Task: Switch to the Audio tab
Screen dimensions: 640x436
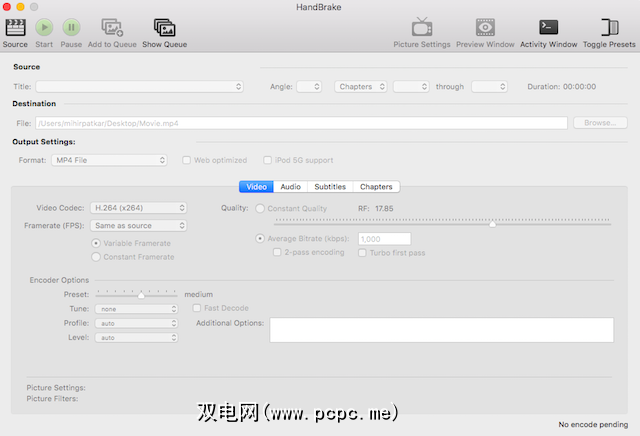Action: pos(290,187)
